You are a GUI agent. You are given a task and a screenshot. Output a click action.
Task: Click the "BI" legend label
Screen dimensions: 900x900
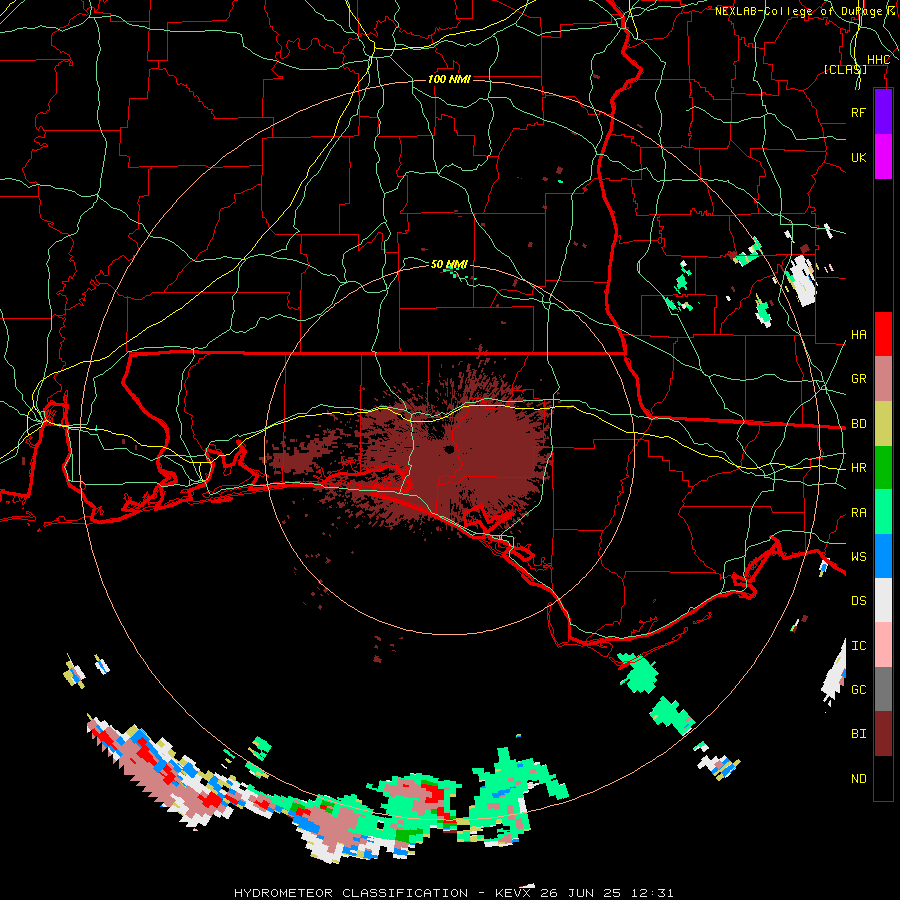coord(858,734)
